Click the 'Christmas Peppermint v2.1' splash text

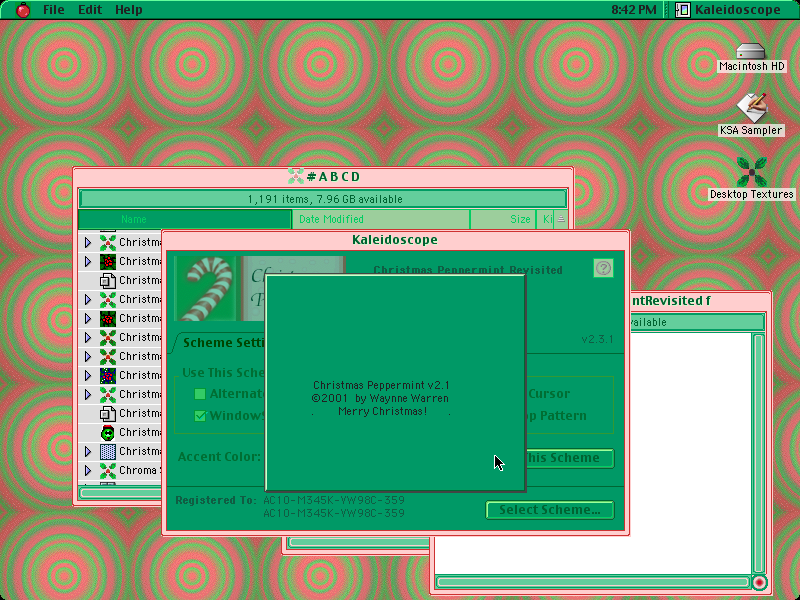click(382, 385)
